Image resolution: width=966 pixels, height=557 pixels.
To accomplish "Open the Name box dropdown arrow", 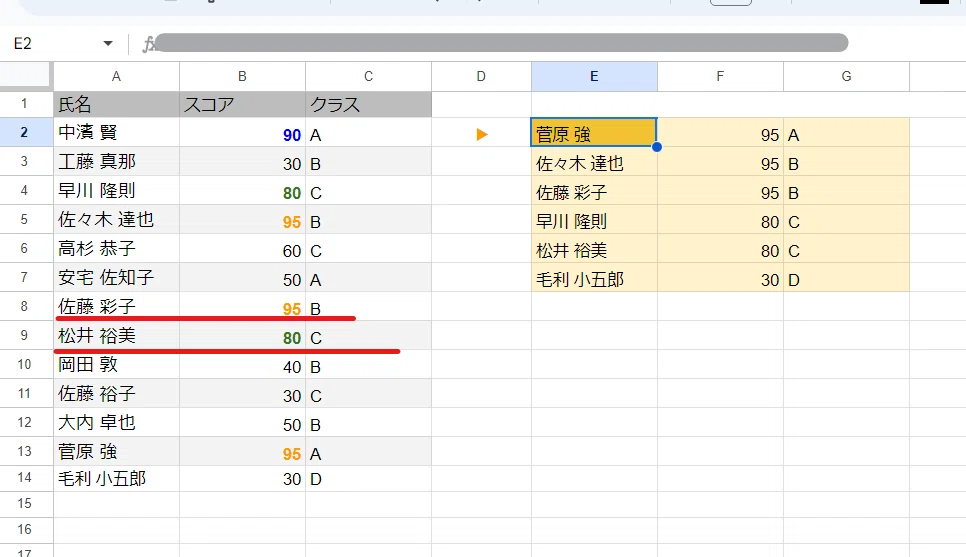I will (108, 43).
